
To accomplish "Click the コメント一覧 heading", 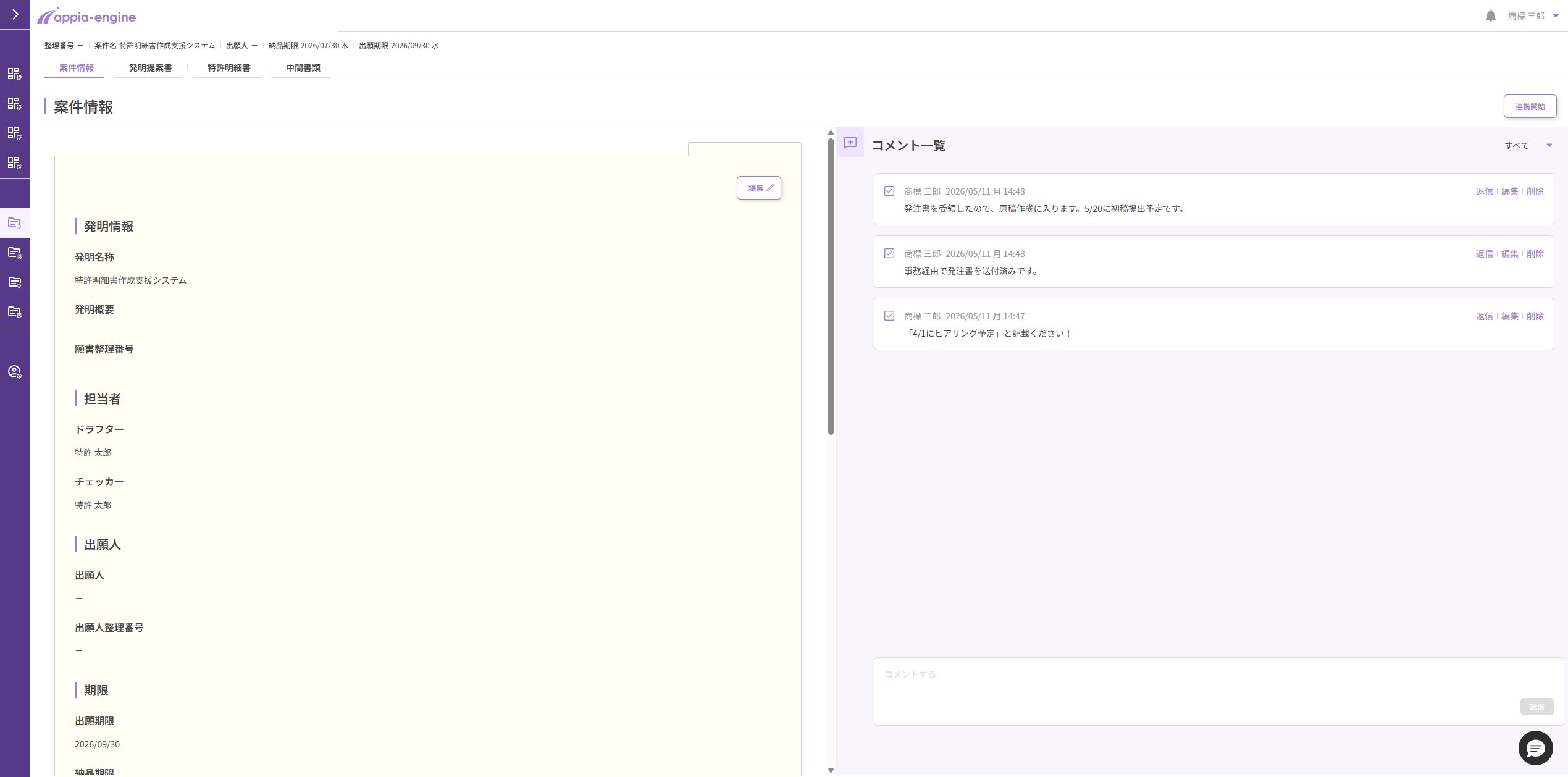I will pos(908,146).
